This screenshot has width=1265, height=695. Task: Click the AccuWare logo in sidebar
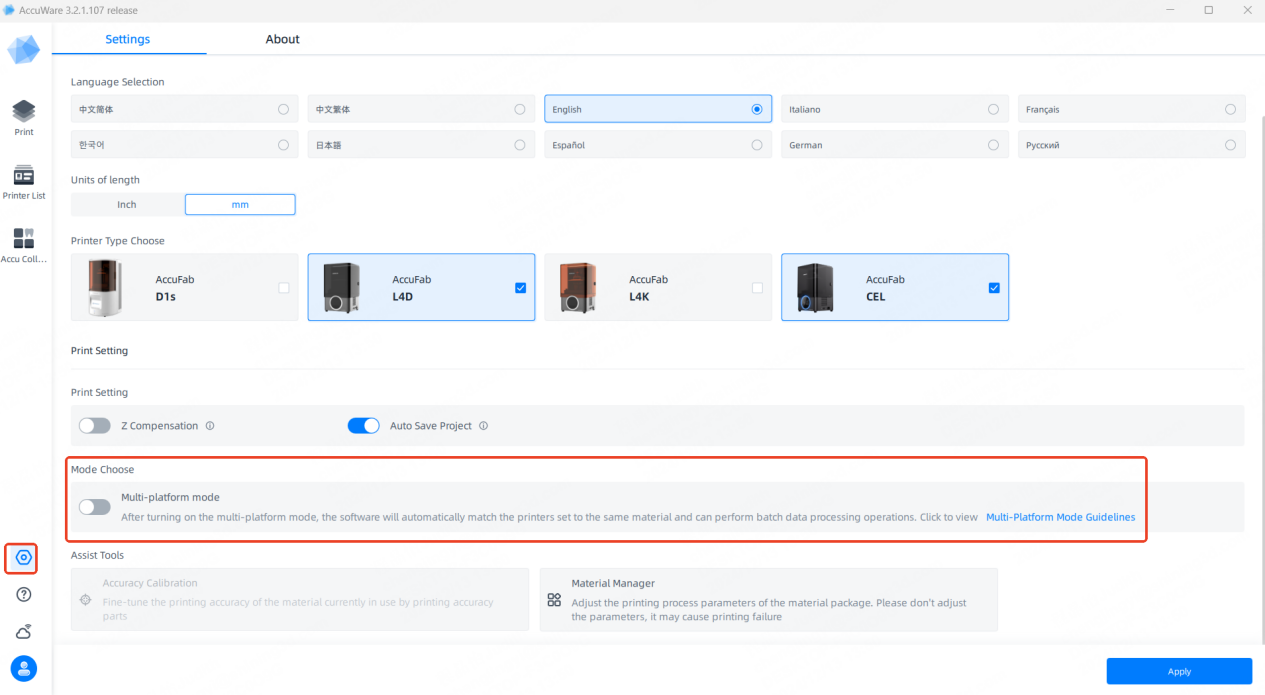pos(23,49)
